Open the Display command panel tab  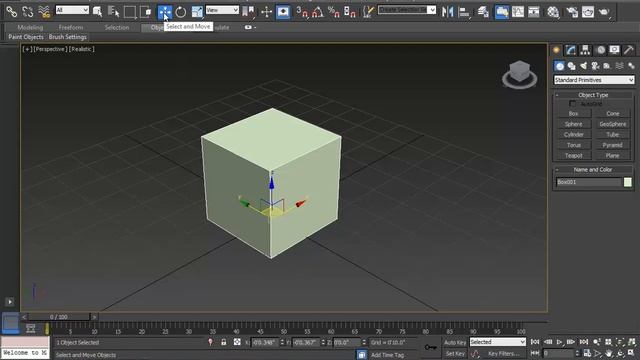coord(614,50)
